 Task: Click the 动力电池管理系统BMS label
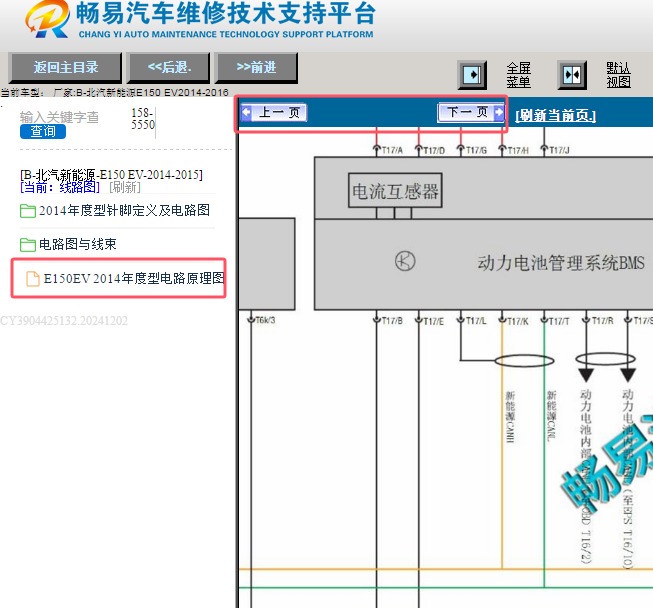coord(561,263)
